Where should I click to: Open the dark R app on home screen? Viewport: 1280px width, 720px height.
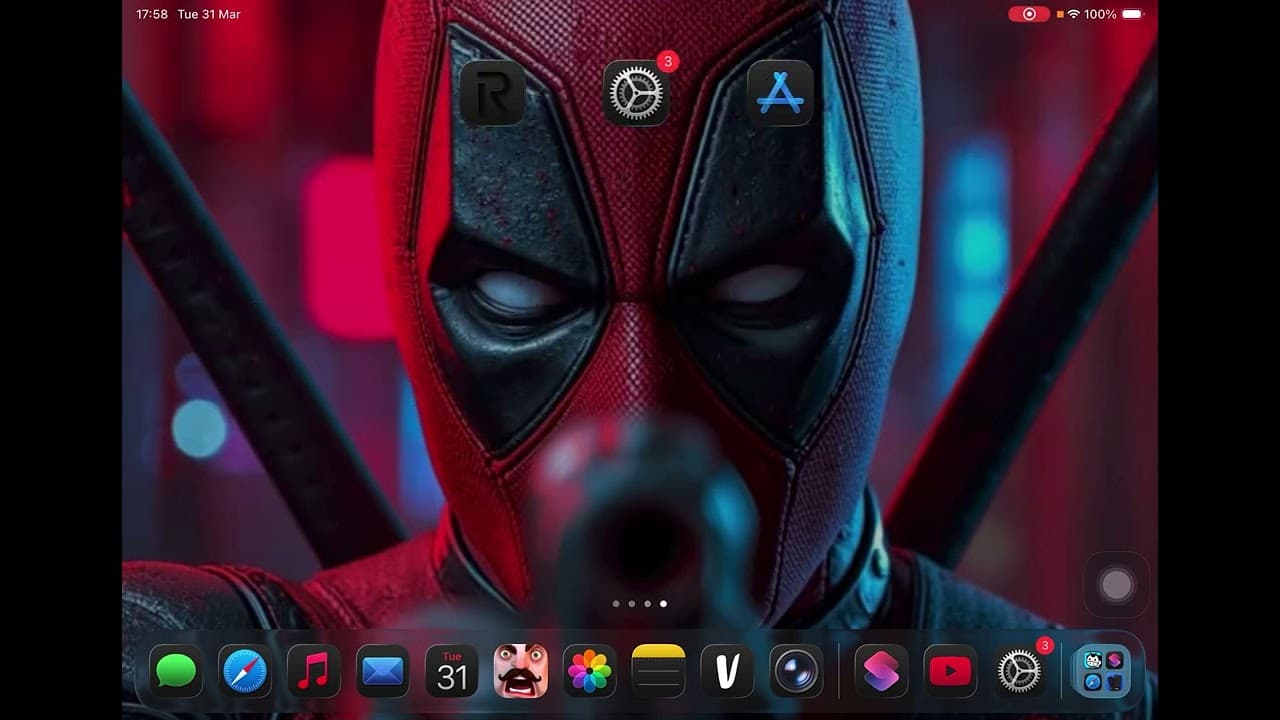point(492,93)
